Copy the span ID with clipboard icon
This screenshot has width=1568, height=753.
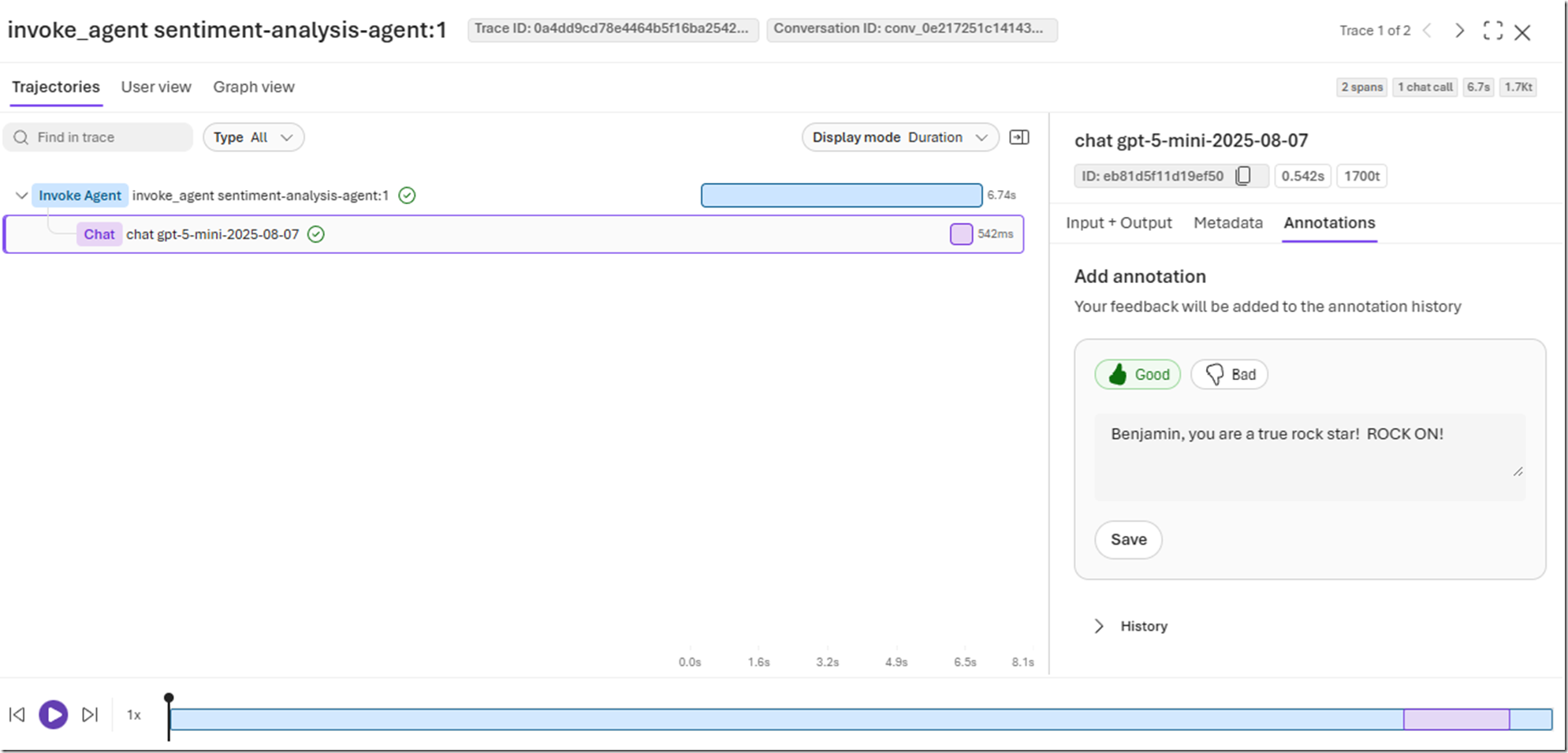1243,176
